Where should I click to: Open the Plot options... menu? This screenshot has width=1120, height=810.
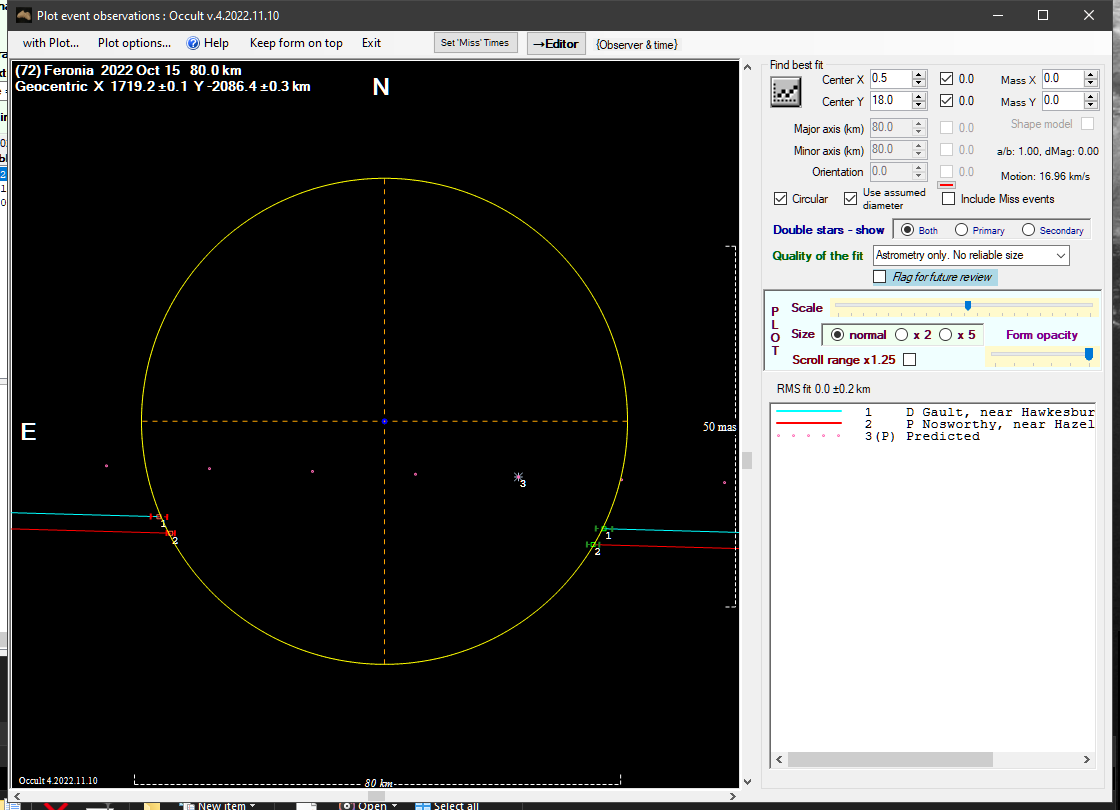click(134, 43)
